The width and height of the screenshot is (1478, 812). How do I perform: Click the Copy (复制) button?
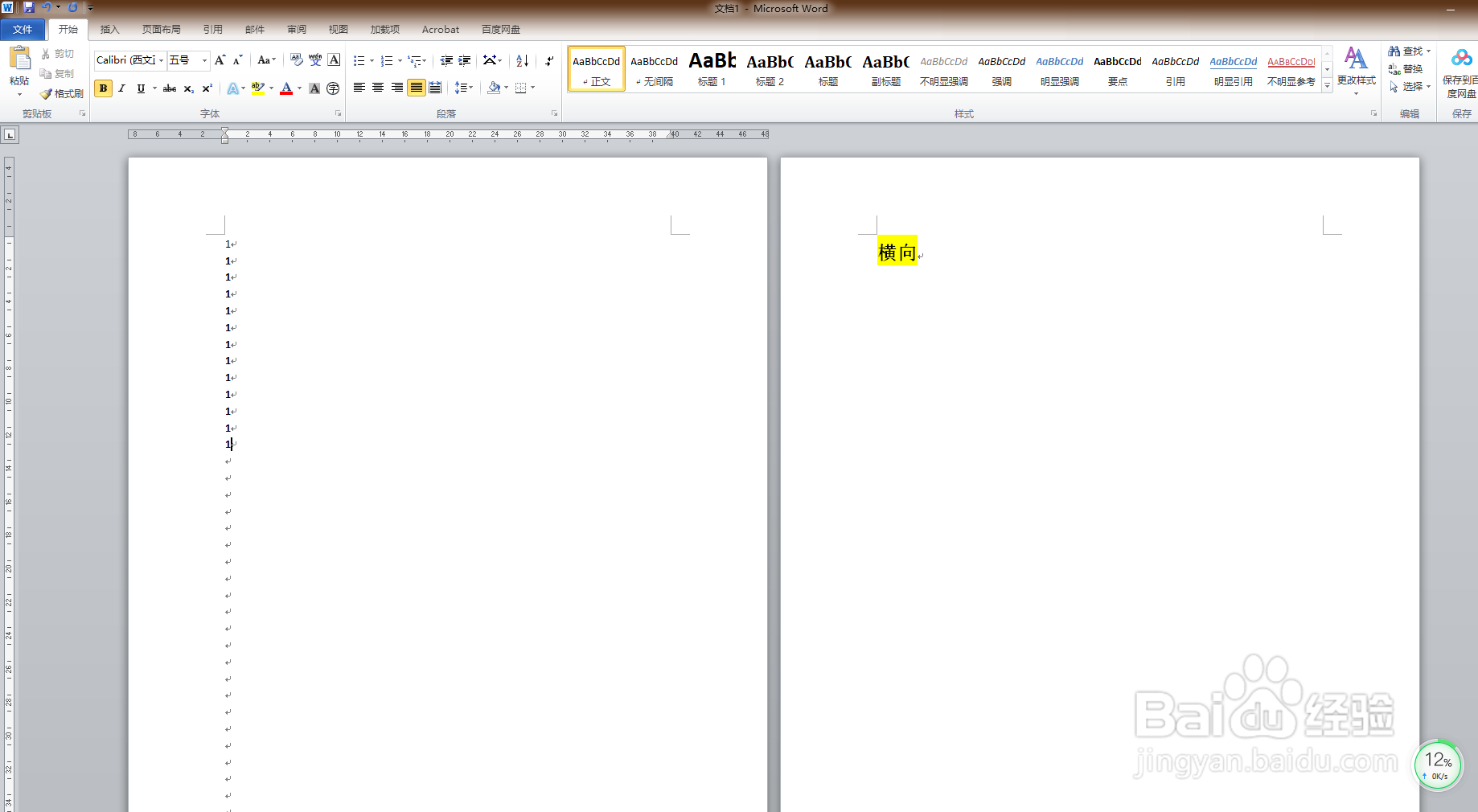(57, 74)
